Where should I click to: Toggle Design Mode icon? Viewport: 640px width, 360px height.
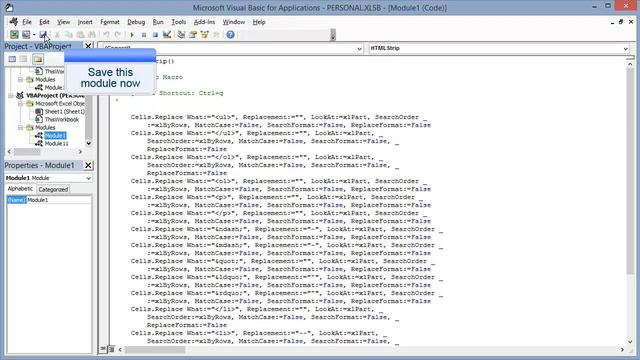(167, 35)
